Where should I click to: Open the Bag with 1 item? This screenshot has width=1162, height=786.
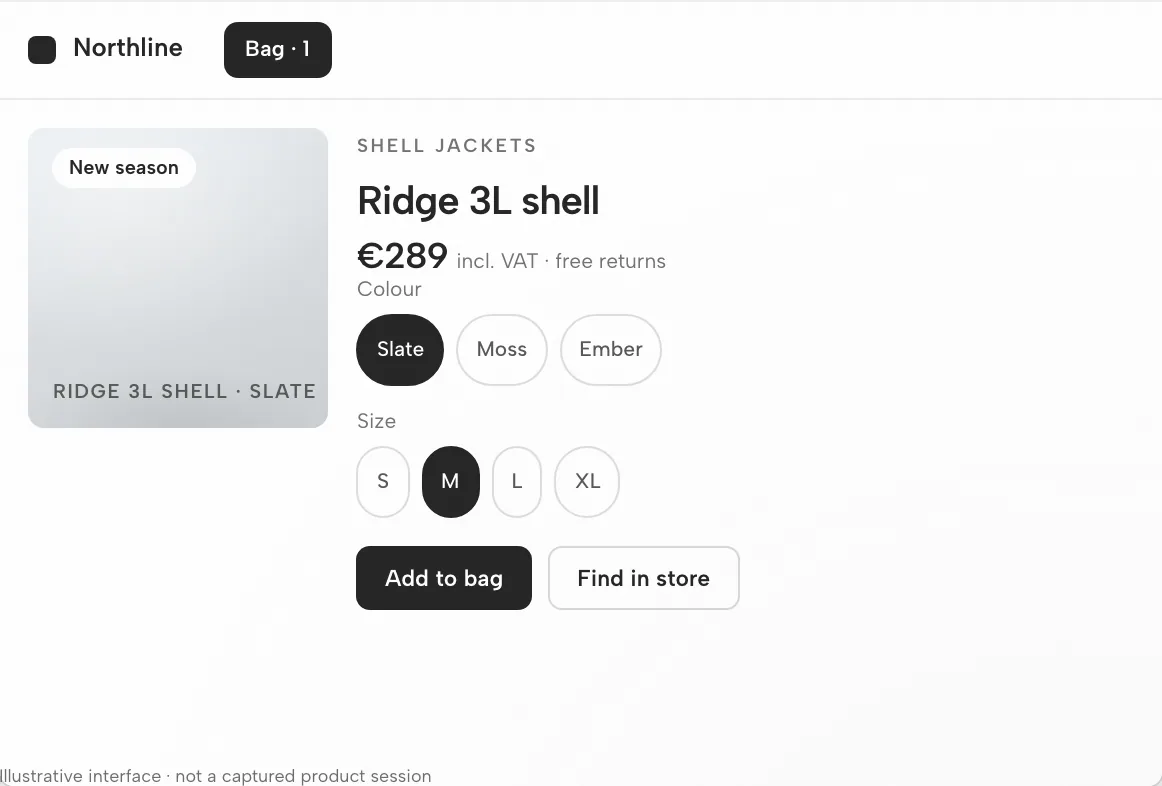coord(278,50)
